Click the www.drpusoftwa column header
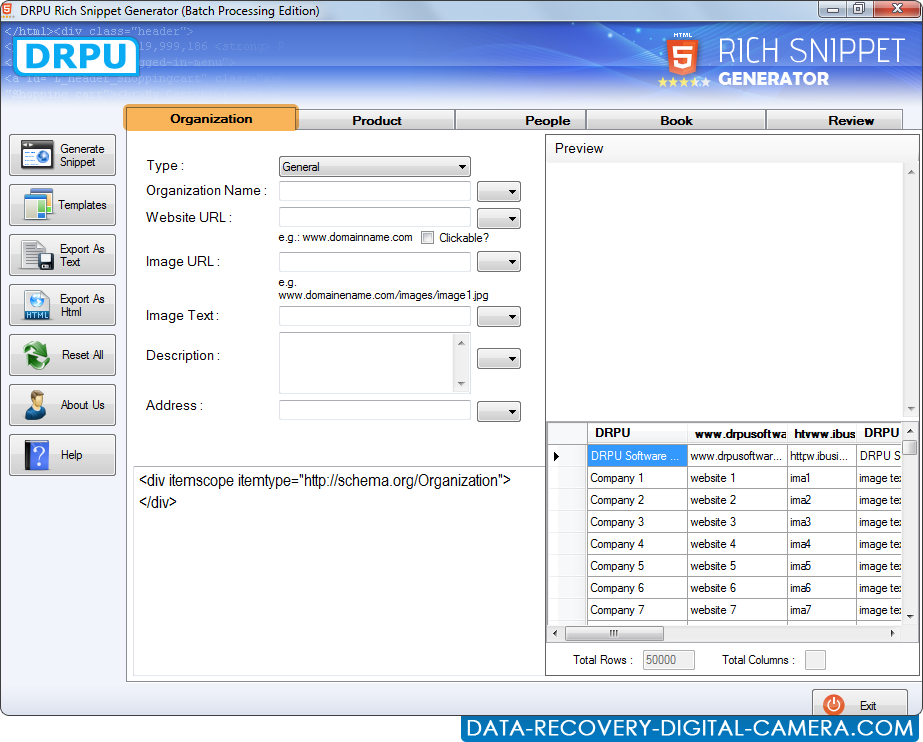The width and height of the screenshot is (923, 742). click(737, 433)
